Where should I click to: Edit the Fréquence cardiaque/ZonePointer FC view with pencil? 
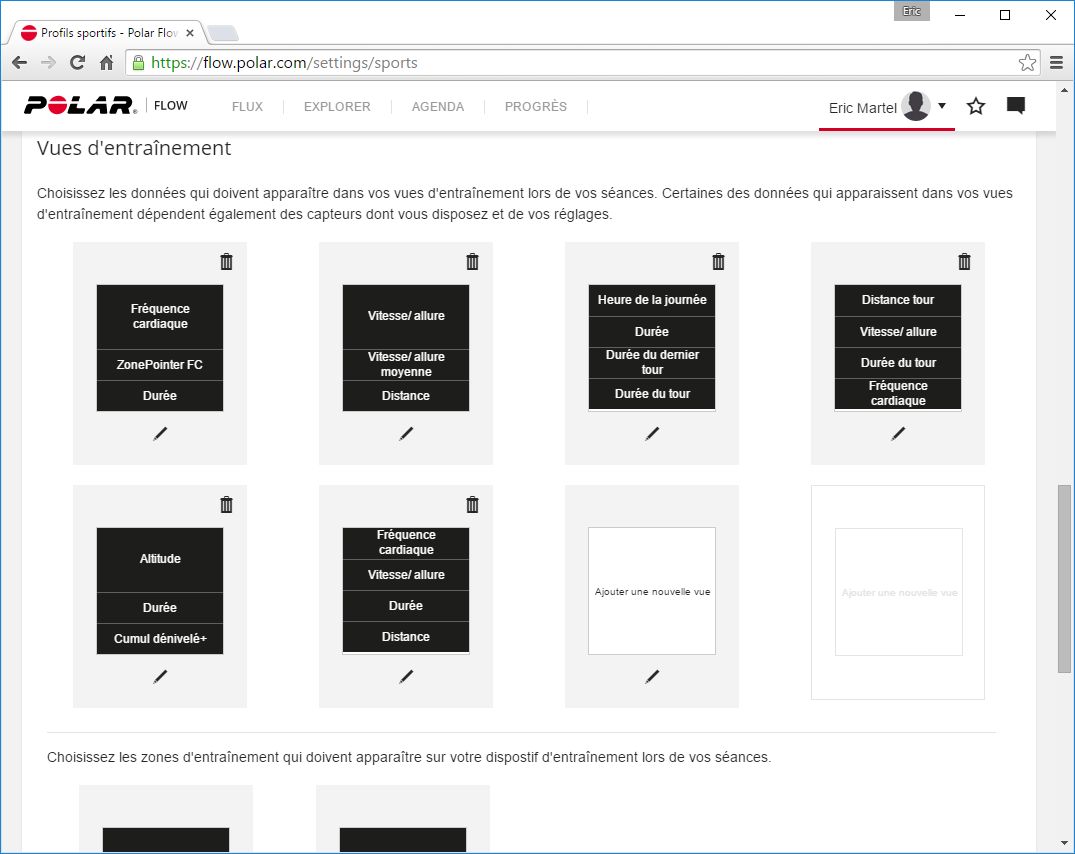point(160,434)
